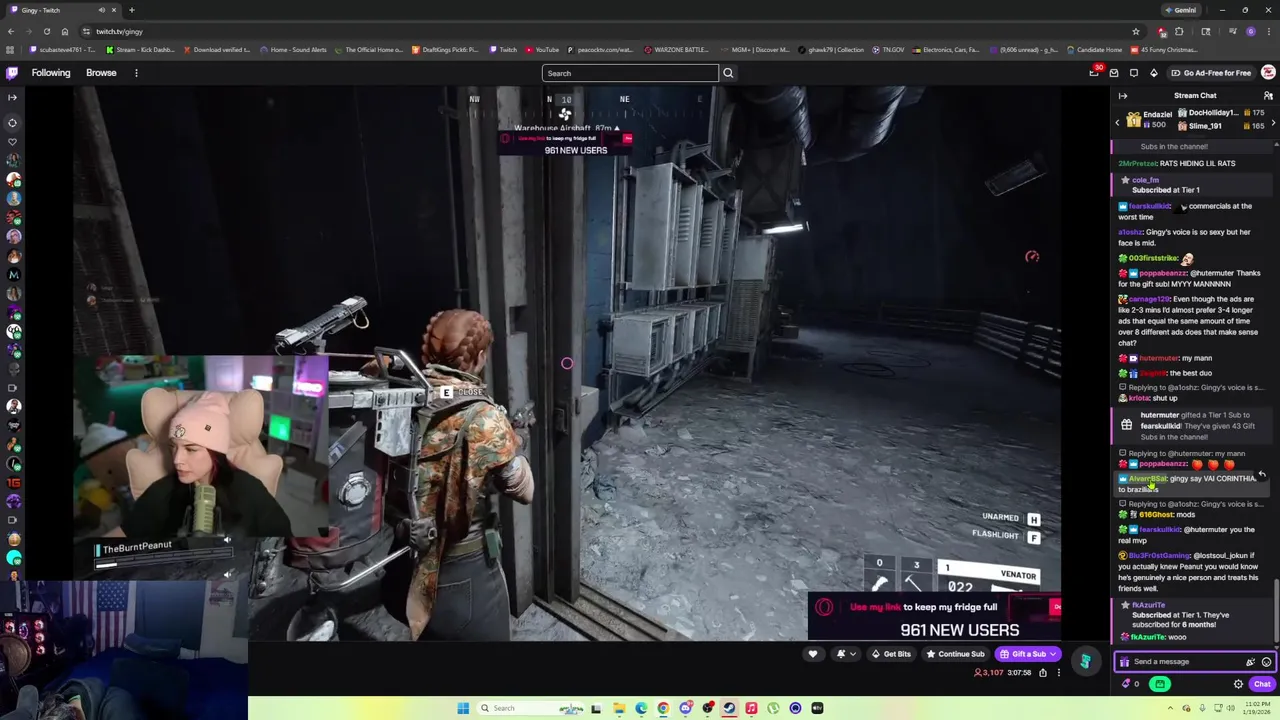The image size is (1280, 720).
Task: Click the taskbar microphone tray icon
Action: 1200,708
